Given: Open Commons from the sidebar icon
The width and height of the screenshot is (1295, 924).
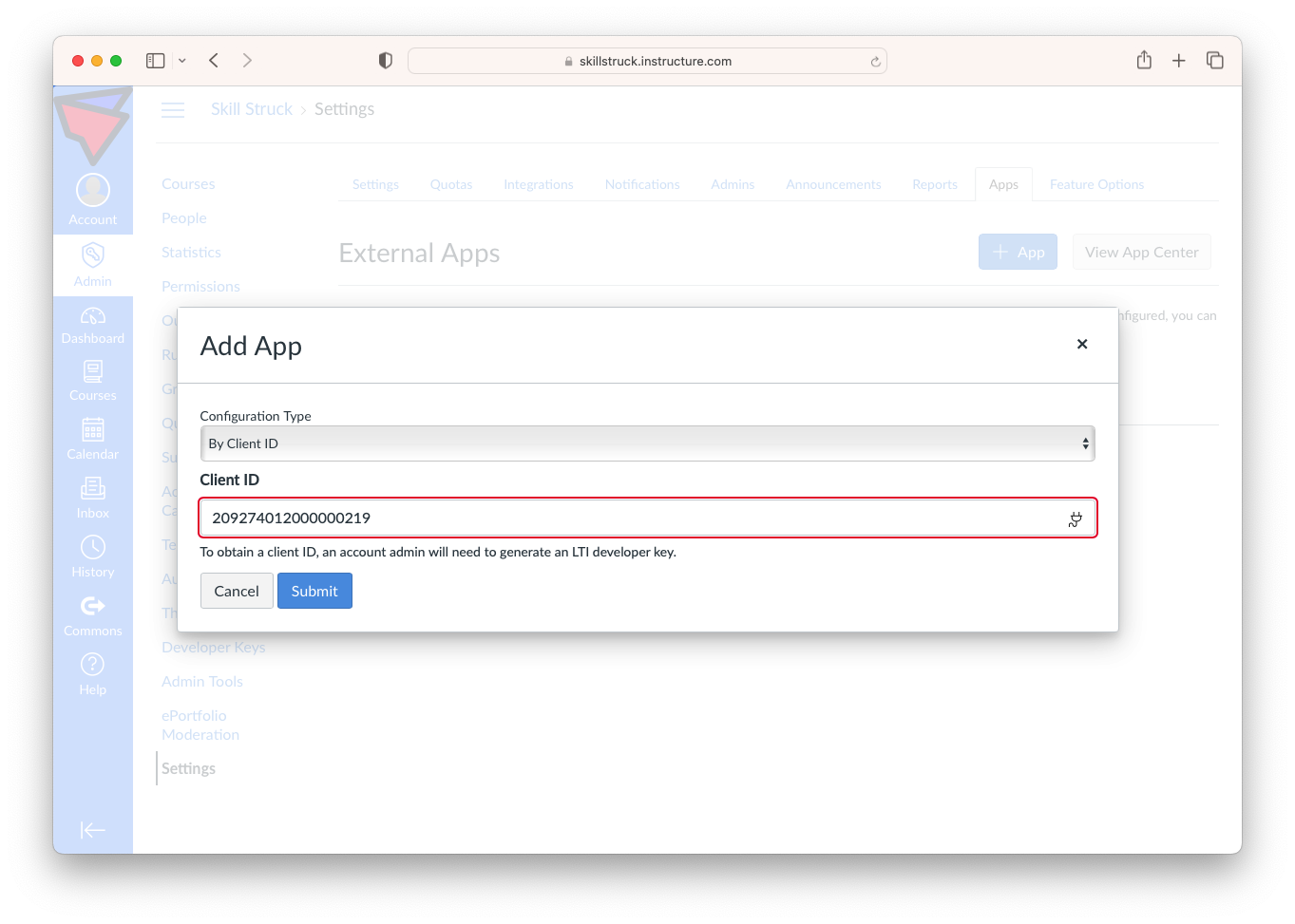Looking at the screenshot, I should point(92,607).
